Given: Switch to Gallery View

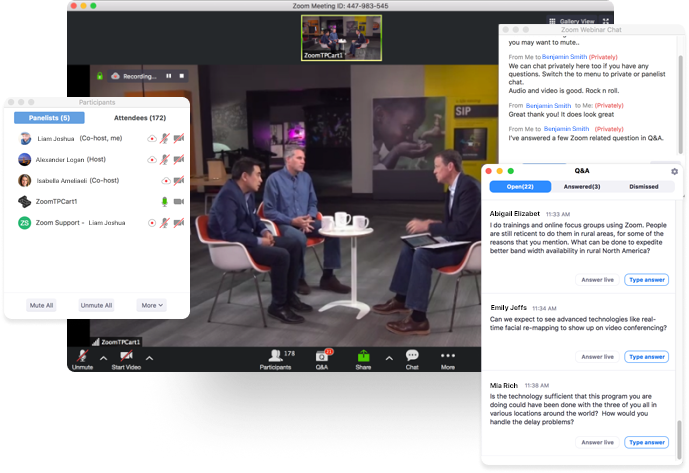Looking at the screenshot, I should coord(572,21).
